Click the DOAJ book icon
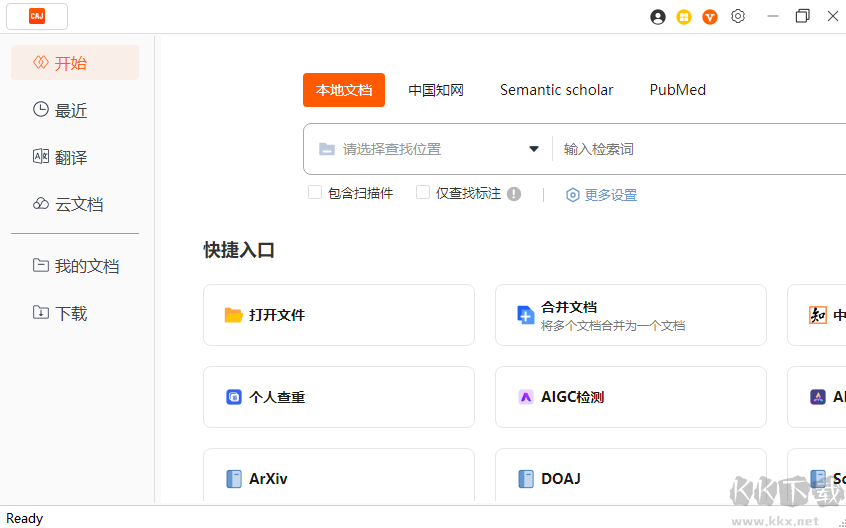Image resolution: width=846 pixels, height=528 pixels. click(526, 478)
